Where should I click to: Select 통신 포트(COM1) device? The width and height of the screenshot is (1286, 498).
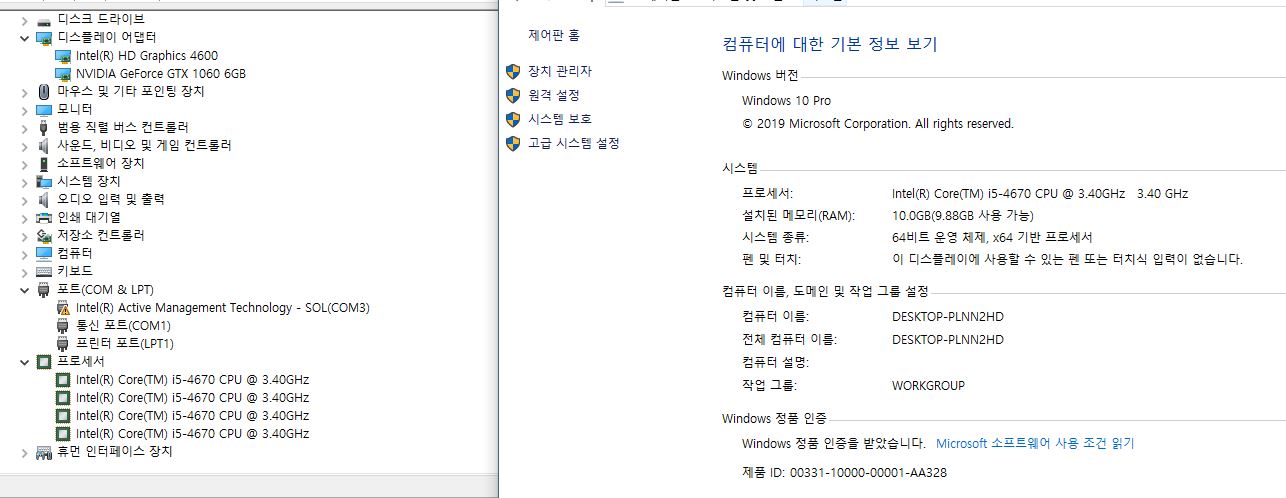123,325
